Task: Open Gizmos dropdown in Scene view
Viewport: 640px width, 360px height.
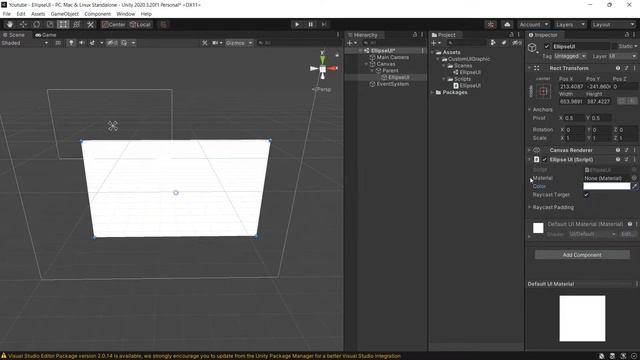Action: (239, 43)
